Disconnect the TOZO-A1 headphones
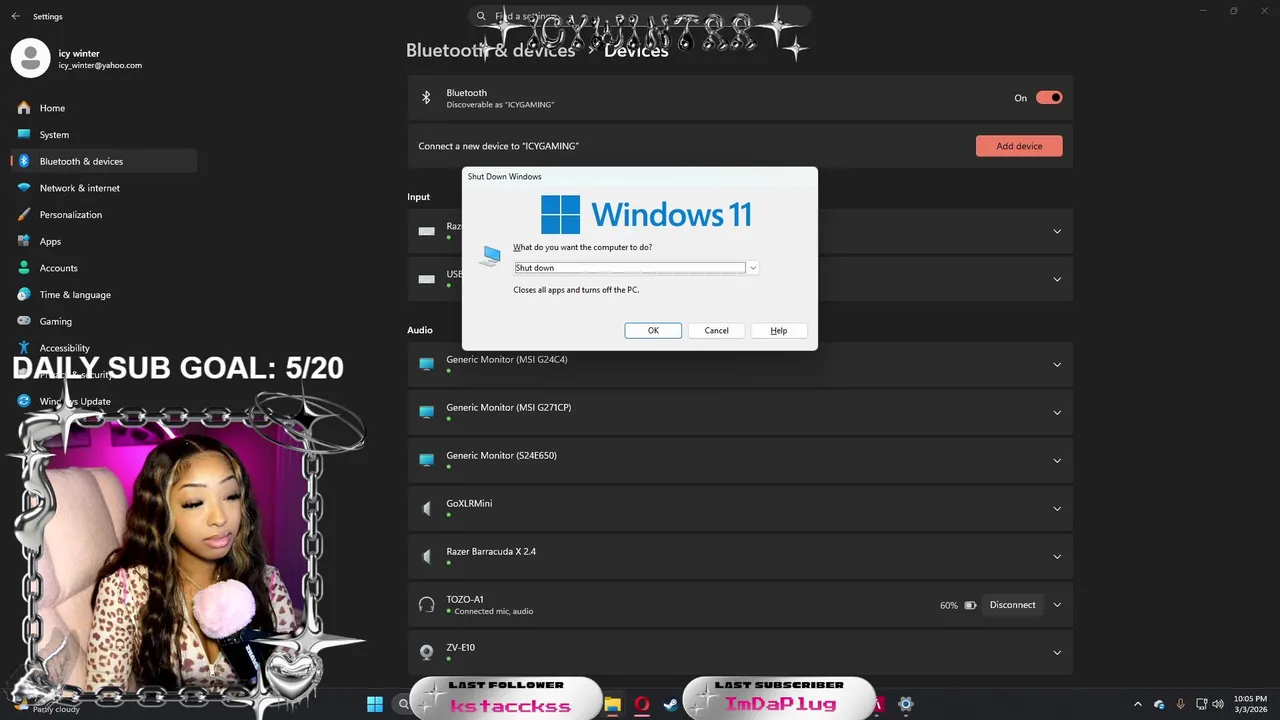The height and width of the screenshot is (720, 1280). pos(1012,605)
